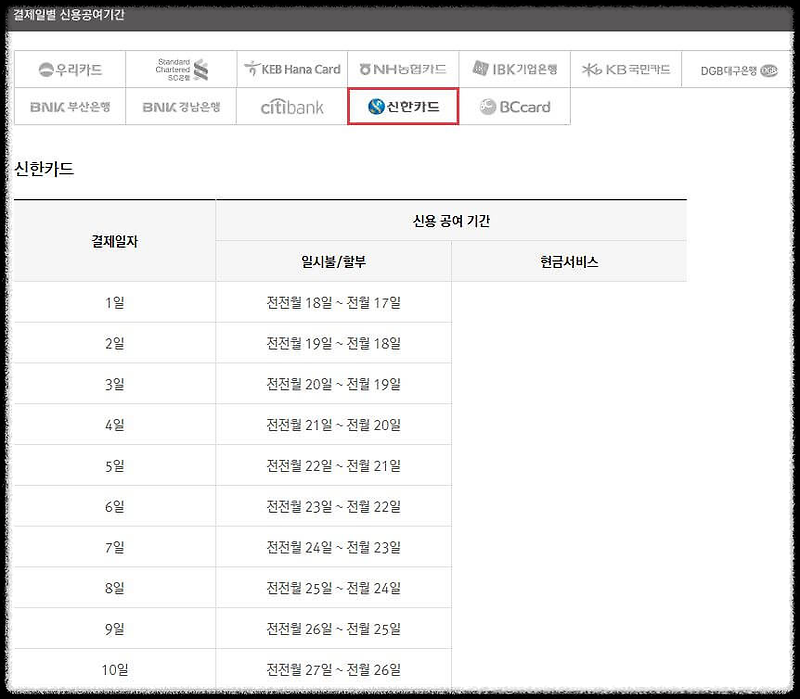Viewport: 800px width, 699px height.
Task: Select the 4일 payment date cell
Action: click(x=115, y=425)
